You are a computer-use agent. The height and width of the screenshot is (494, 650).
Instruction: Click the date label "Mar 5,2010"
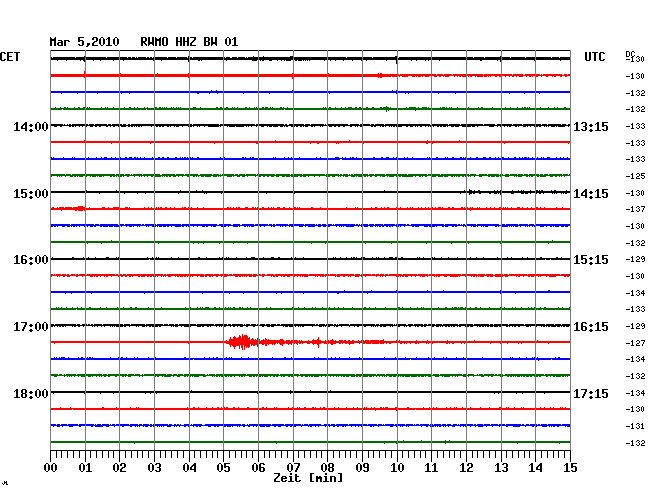84,42
